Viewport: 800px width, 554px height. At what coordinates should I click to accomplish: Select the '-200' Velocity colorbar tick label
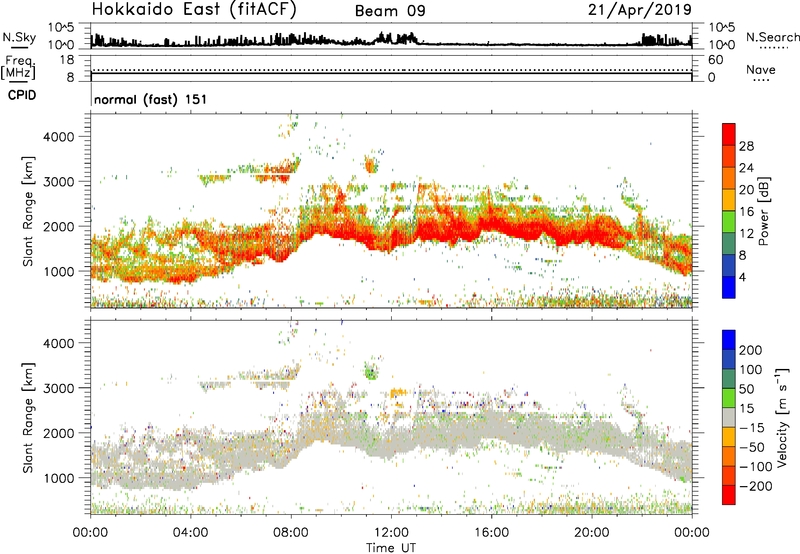click(755, 486)
